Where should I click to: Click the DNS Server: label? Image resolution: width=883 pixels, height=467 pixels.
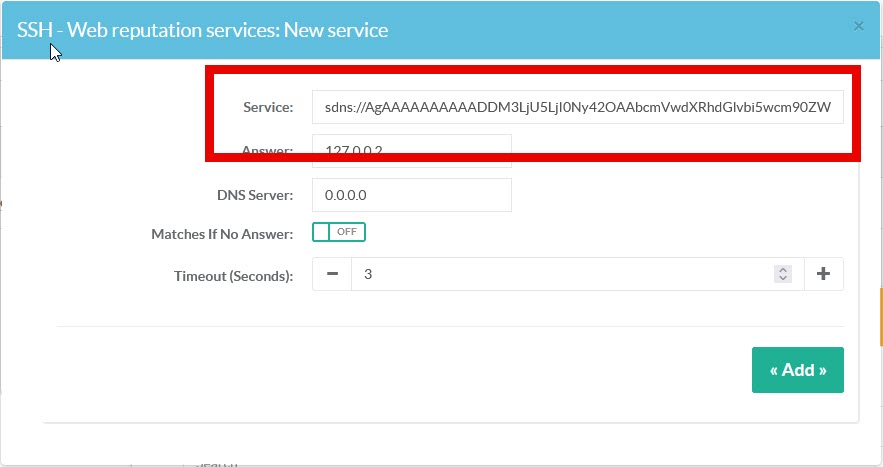(254, 195)
